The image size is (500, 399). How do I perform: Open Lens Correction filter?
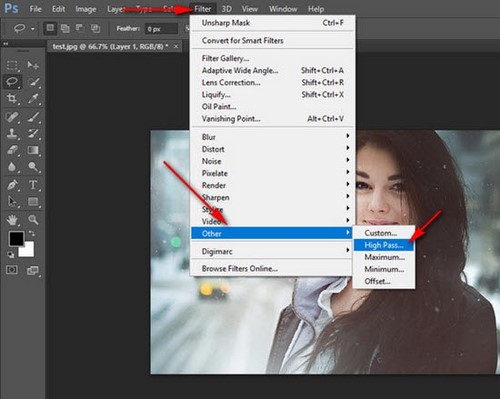coord(273,82)
